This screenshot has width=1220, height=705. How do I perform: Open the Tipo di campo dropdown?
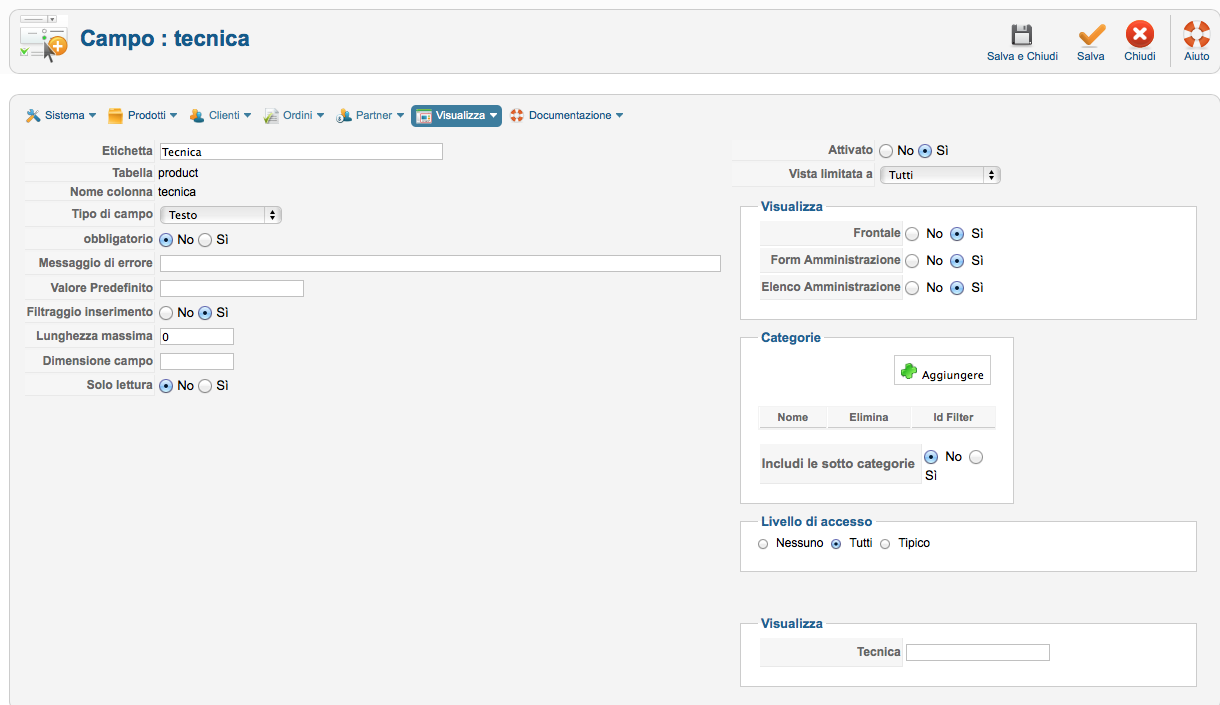point(220,215)
